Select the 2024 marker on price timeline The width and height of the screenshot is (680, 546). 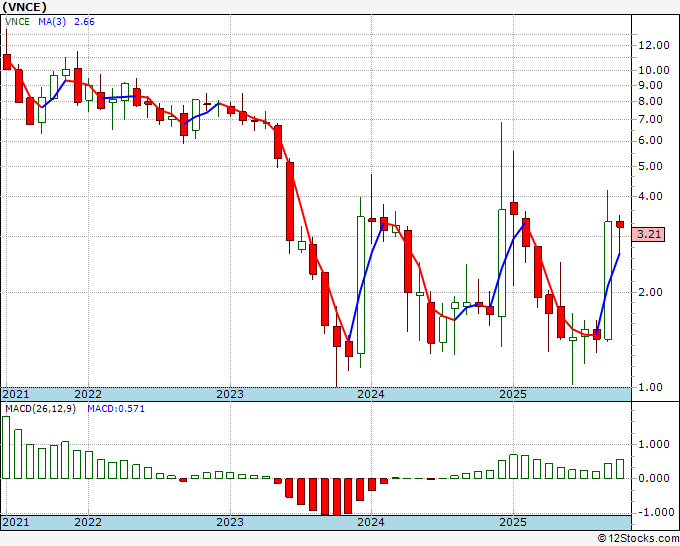tap(371, 394)
